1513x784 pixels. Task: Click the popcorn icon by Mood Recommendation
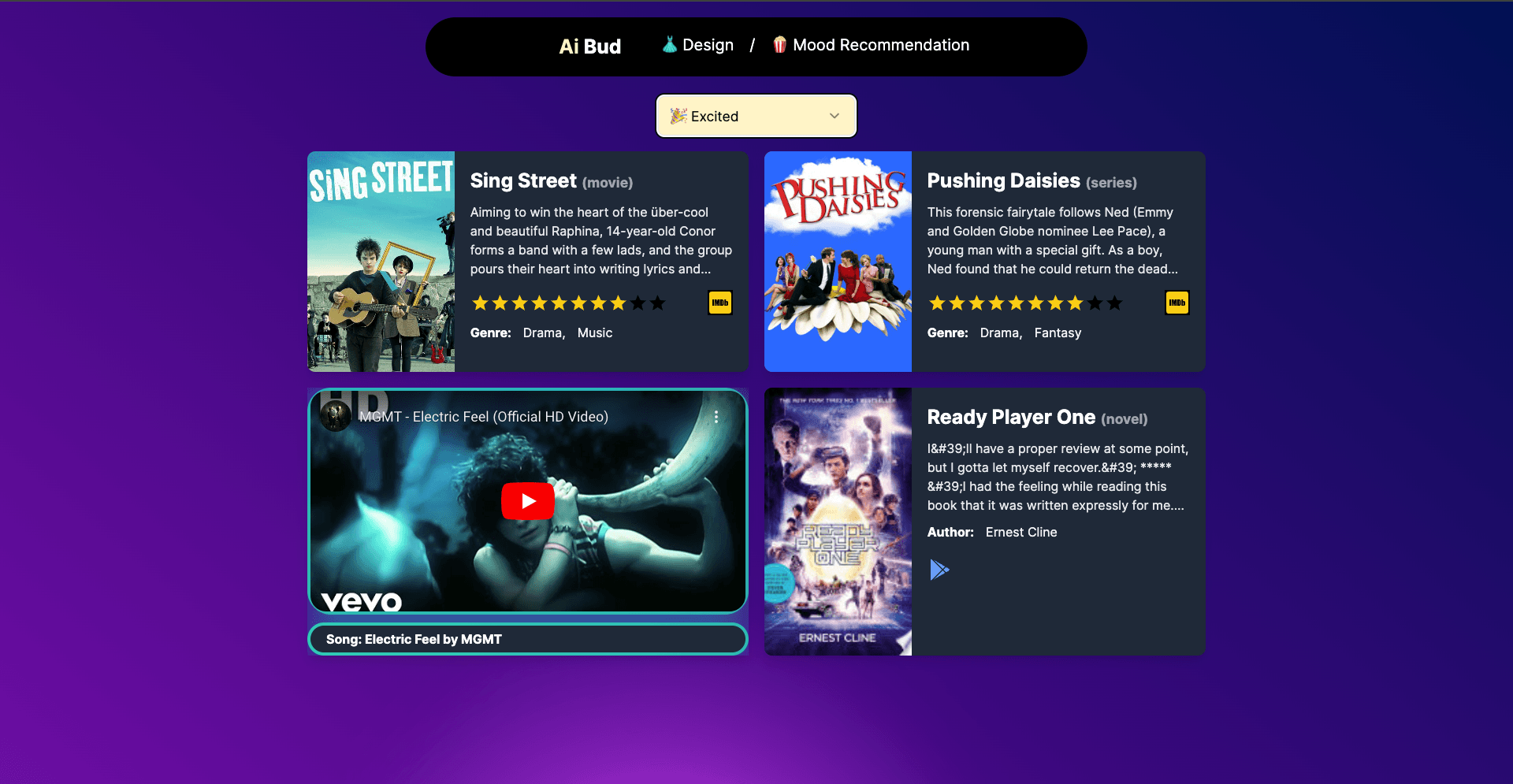pyautogui.click(x=779, y=45)
